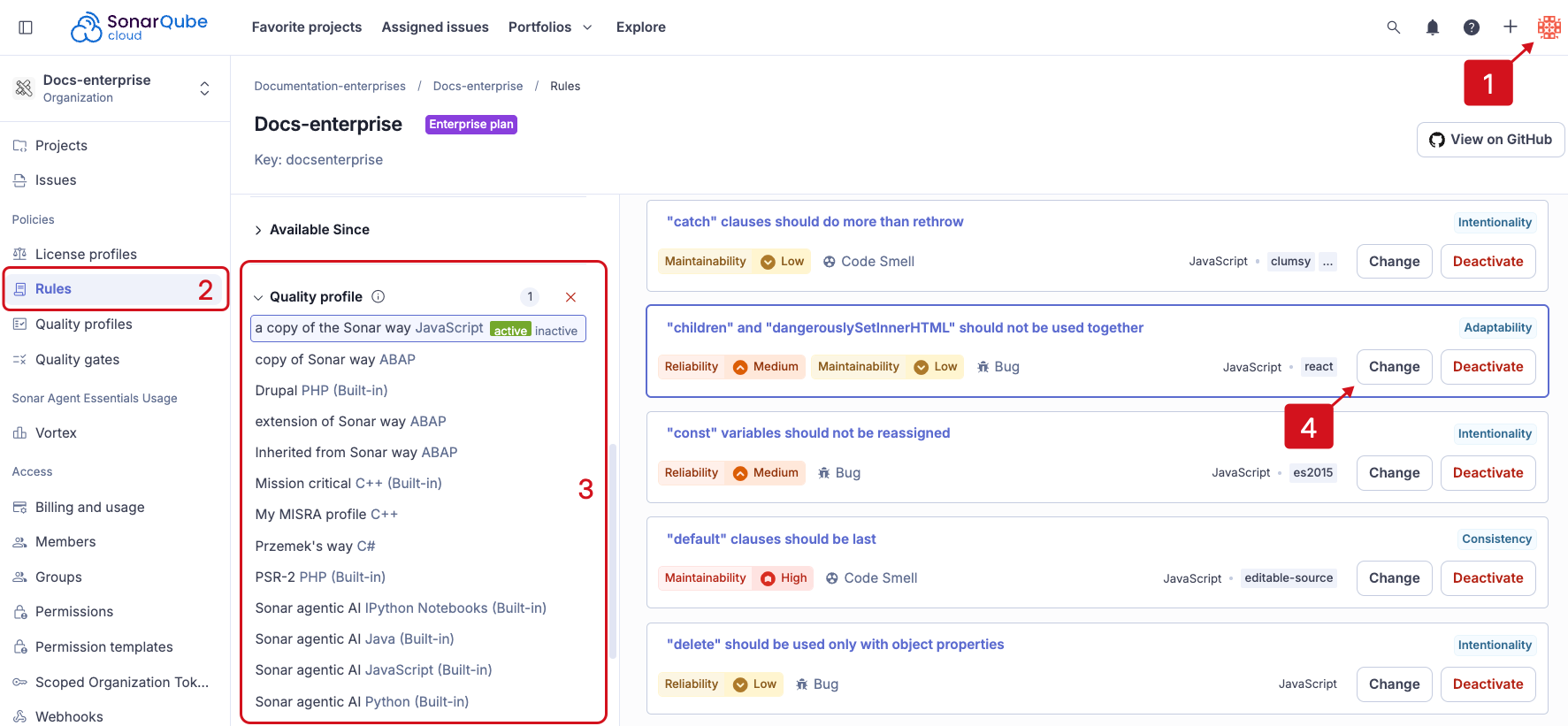Select Przemek's way C# profile
This screenshot has height=726, width=1568.
tap(315, 546)
